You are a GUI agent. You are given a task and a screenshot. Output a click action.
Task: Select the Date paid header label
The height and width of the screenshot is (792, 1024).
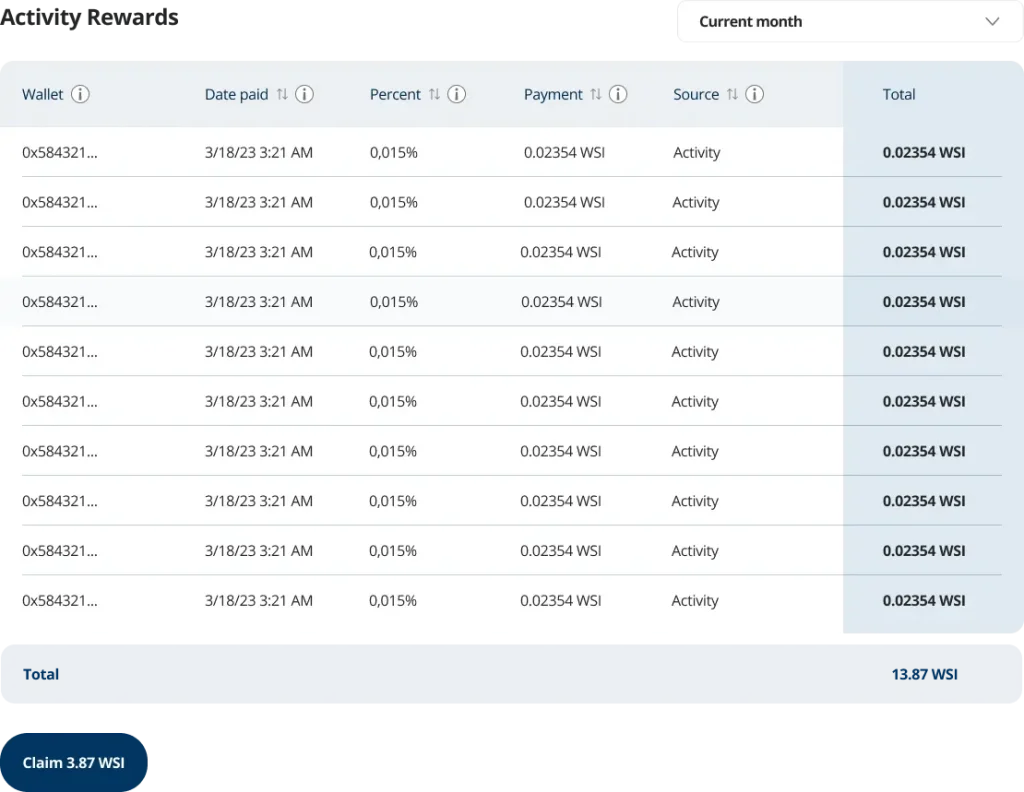[236, 94]
